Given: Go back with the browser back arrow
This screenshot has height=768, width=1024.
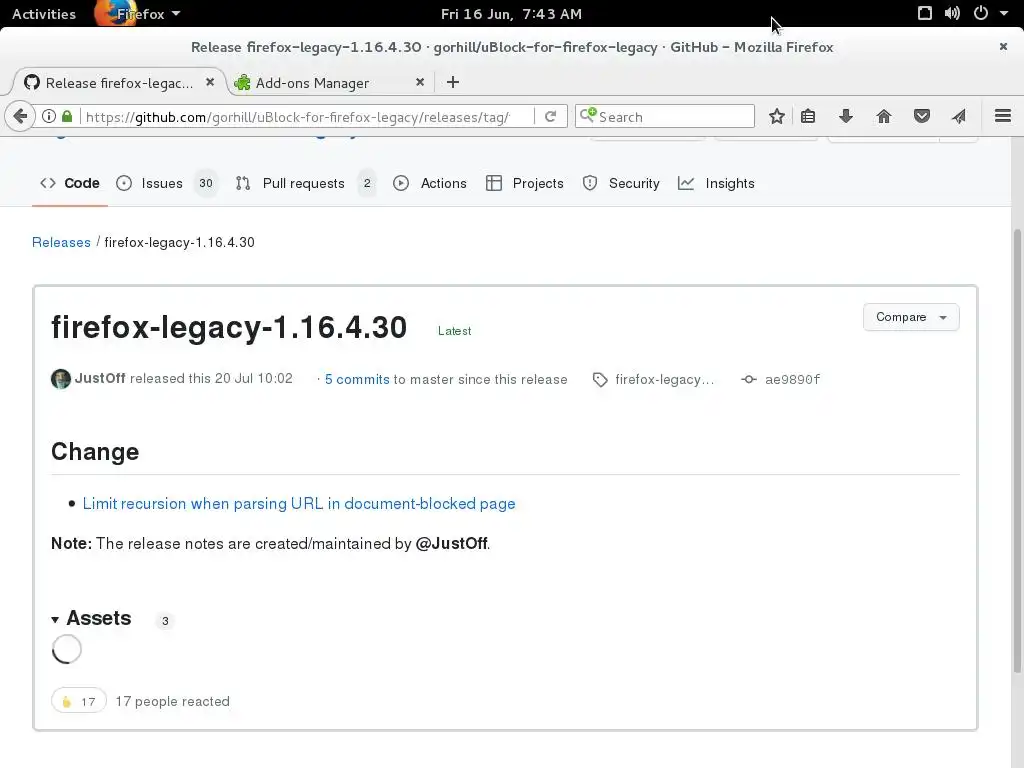Looking at the screenshot, I should coord(20,116).
